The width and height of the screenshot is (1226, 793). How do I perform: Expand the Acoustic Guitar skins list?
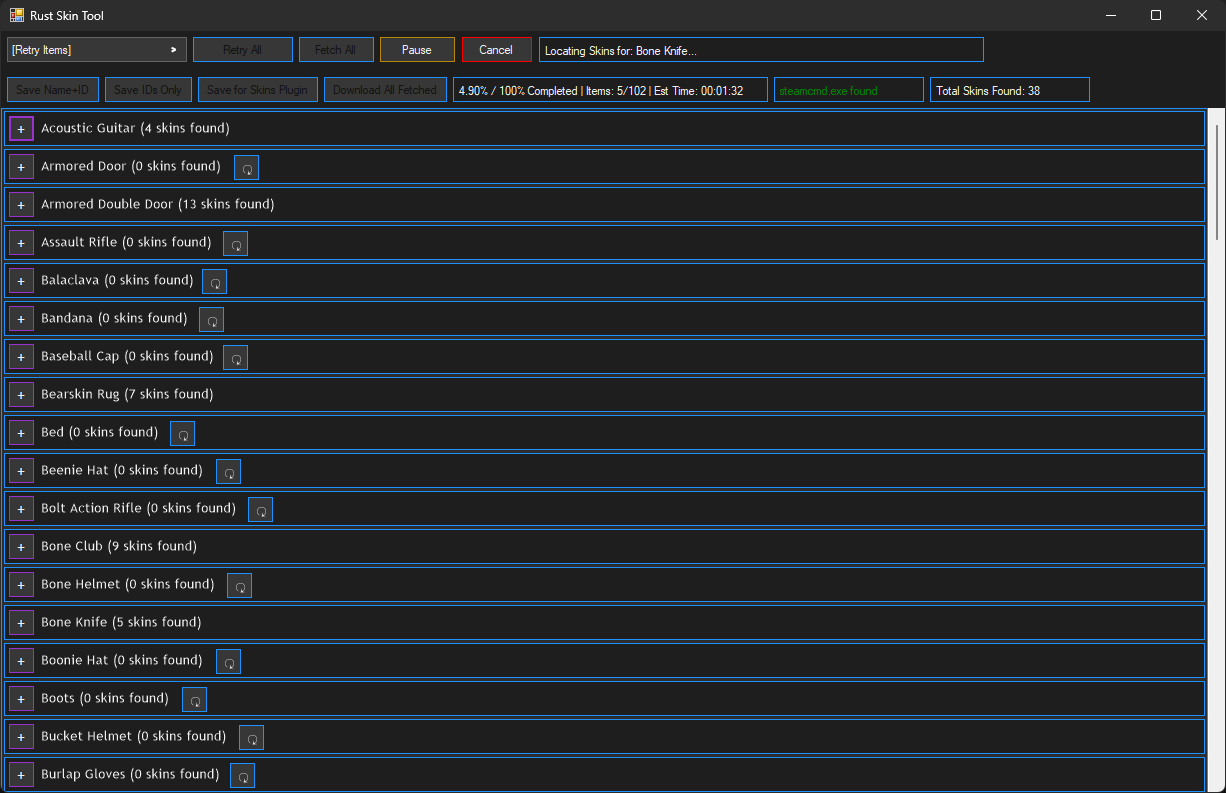pyautogui.click(x=21, y=129)
